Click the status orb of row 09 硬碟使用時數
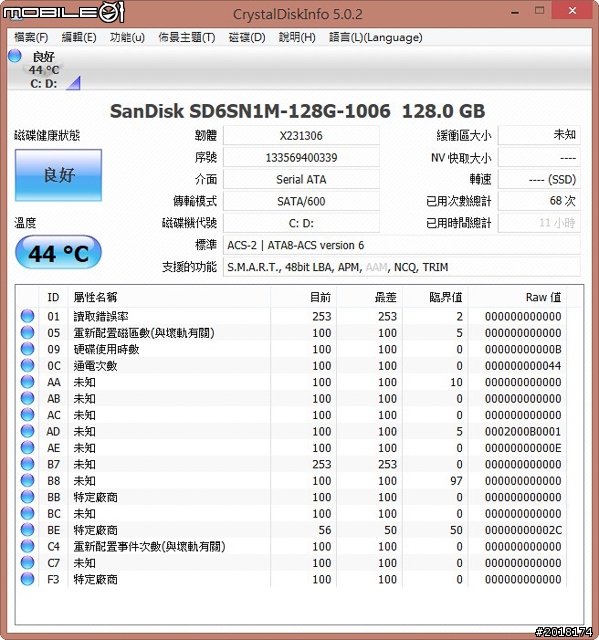This screenshot has width=599, height=640. coord(27,349)
